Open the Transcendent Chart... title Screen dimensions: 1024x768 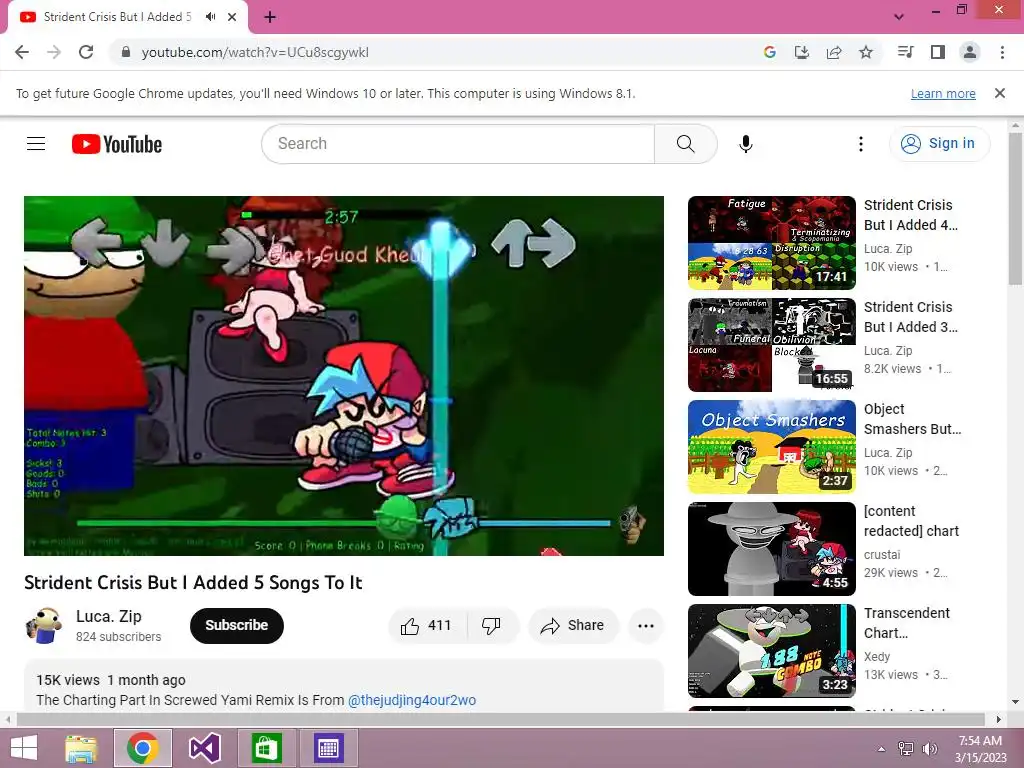click(x=906, y=623)
